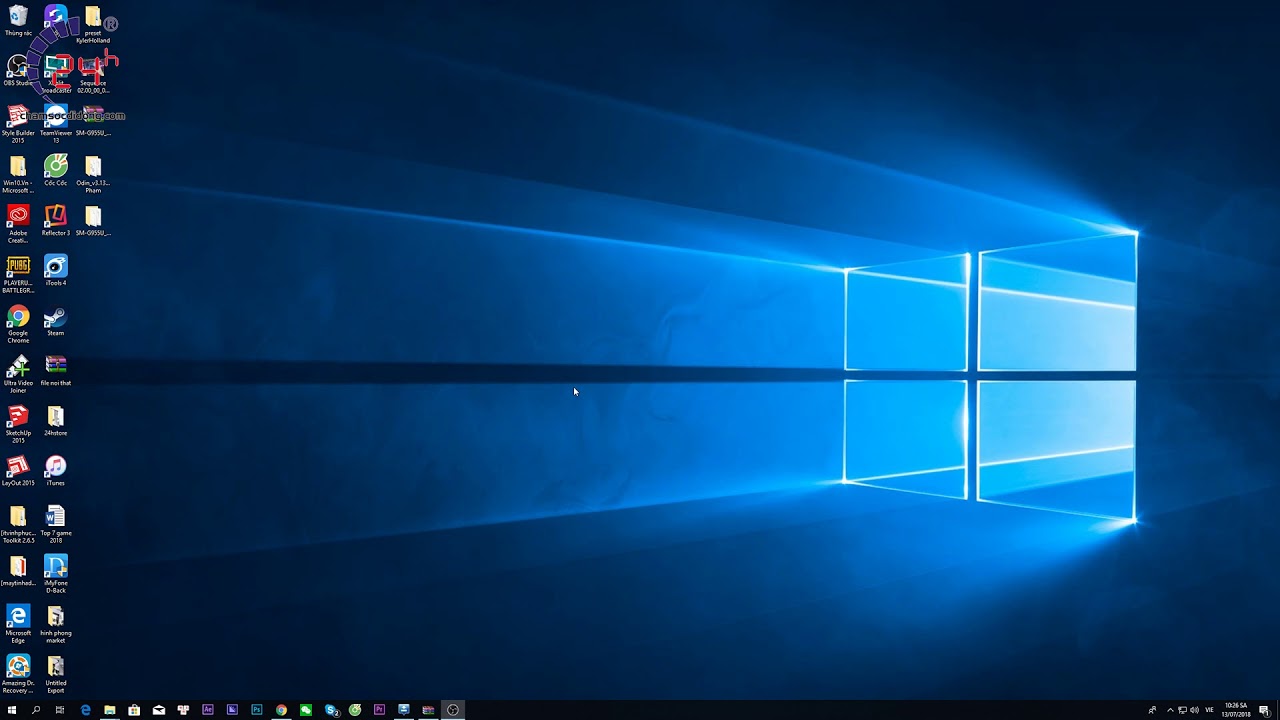This screenshot has width=1280, height=720.
Task: Select the iTools 4 desktop shortcut
Action: [x=56, y=271]
